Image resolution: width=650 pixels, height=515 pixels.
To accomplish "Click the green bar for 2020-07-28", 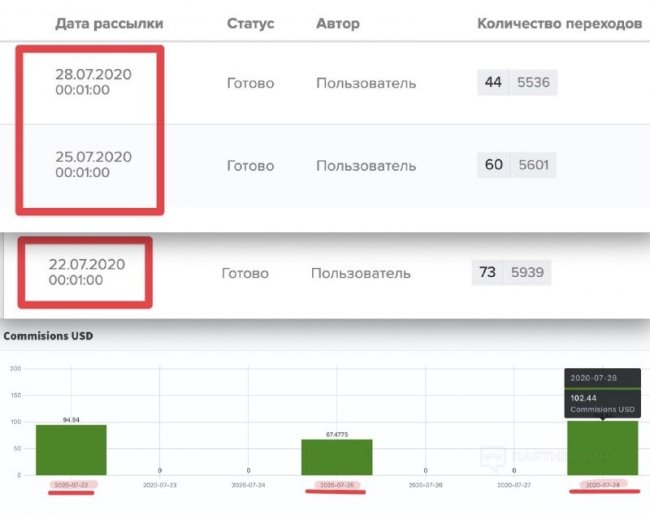I will [601, 452].
